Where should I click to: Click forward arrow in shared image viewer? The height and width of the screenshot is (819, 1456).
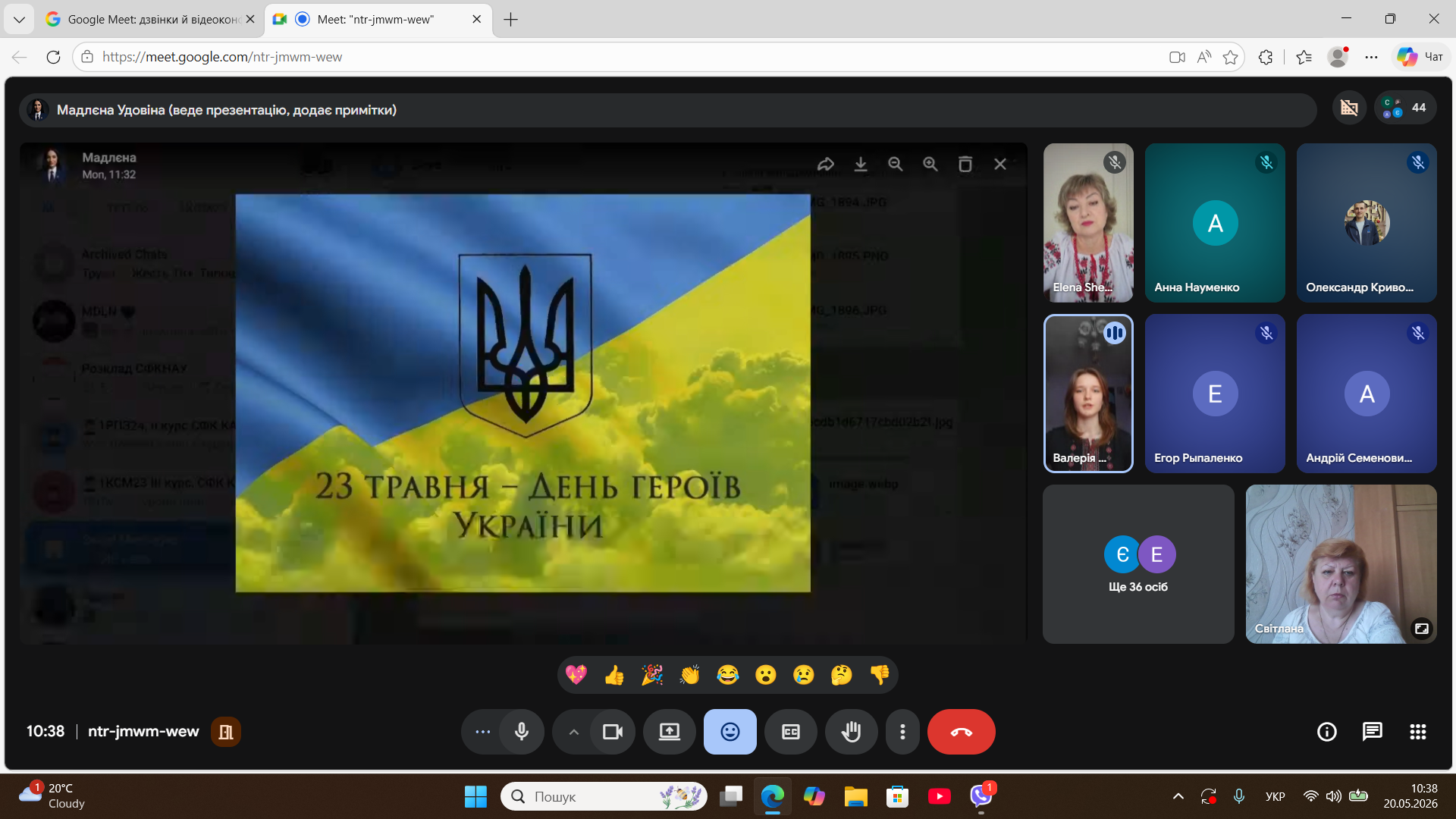[x=826, y=164]
